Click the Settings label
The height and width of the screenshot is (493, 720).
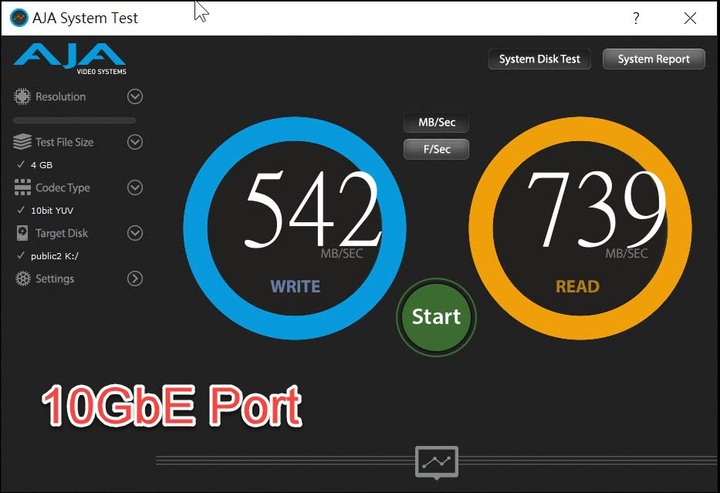coord(55,279)
